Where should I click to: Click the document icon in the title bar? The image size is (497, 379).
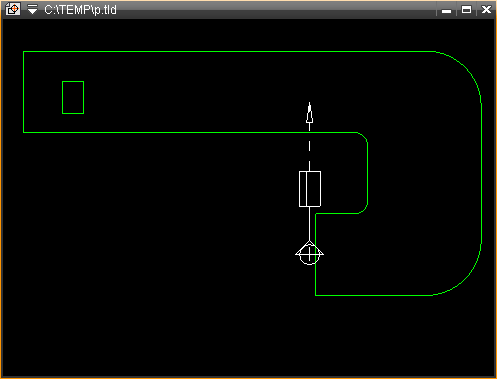click(x=13, y=9)
